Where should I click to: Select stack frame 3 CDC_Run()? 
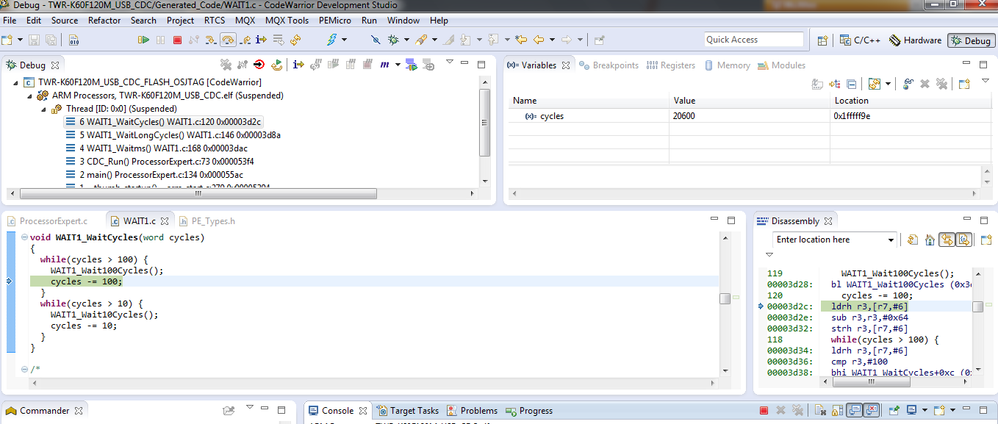(160, 161)
